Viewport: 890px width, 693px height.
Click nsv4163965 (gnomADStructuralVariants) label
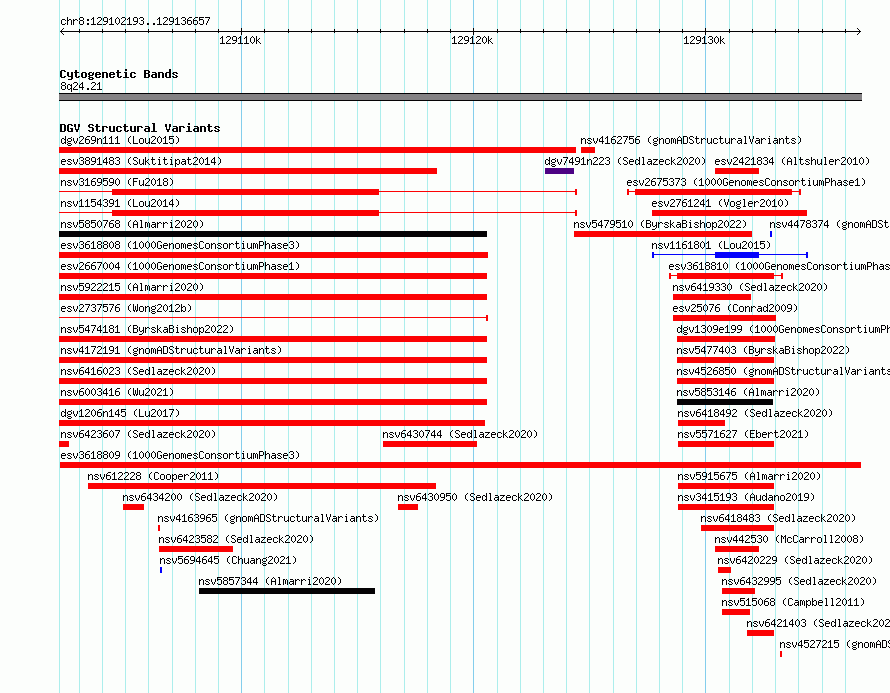pos(268,518)
